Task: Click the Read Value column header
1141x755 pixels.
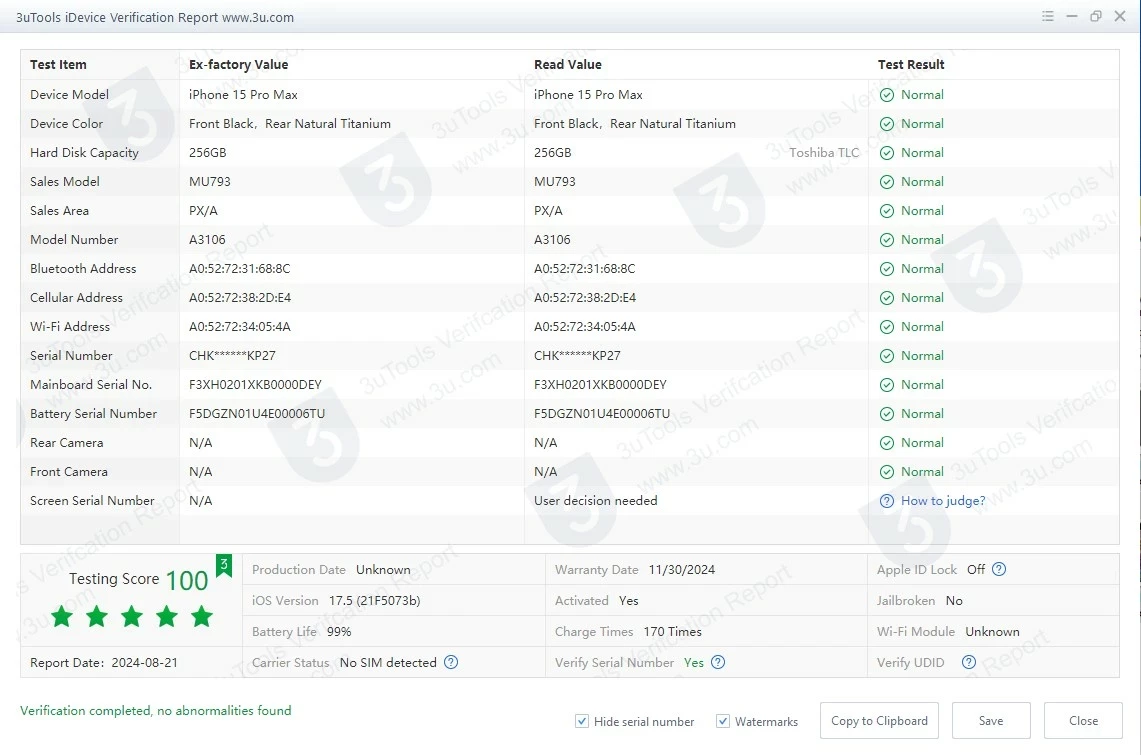Action: [x=568, y=65]
